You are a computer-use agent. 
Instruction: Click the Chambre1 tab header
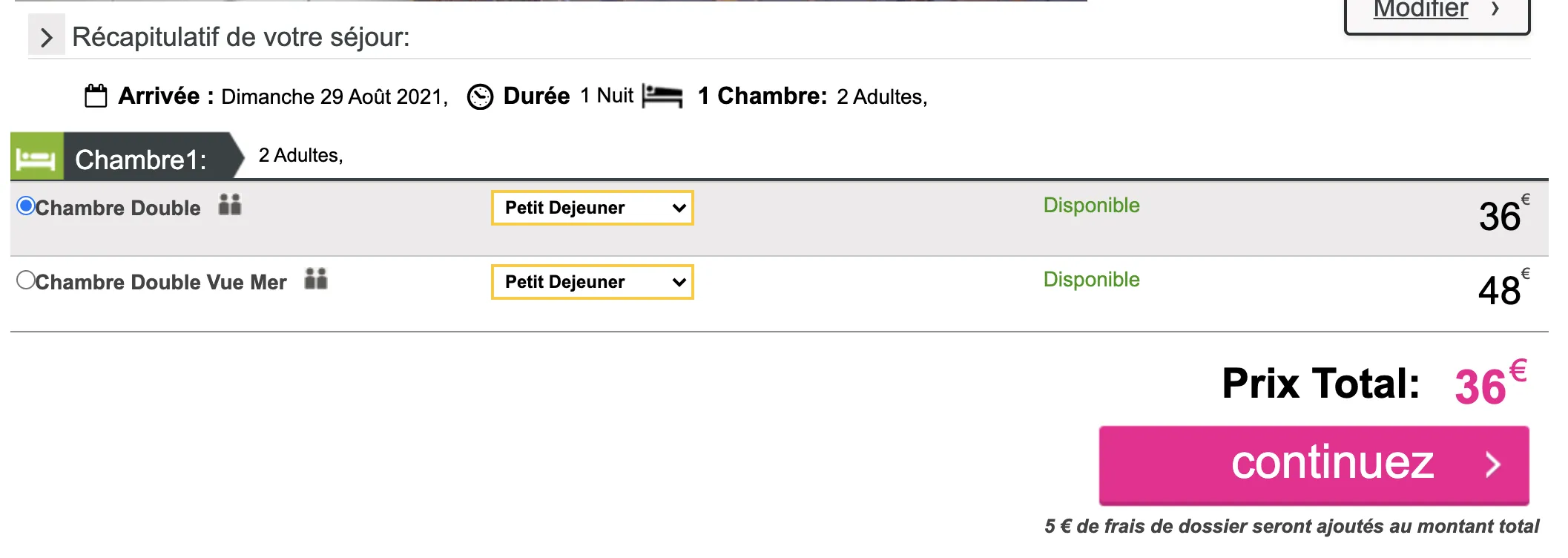tap(141, 159)
